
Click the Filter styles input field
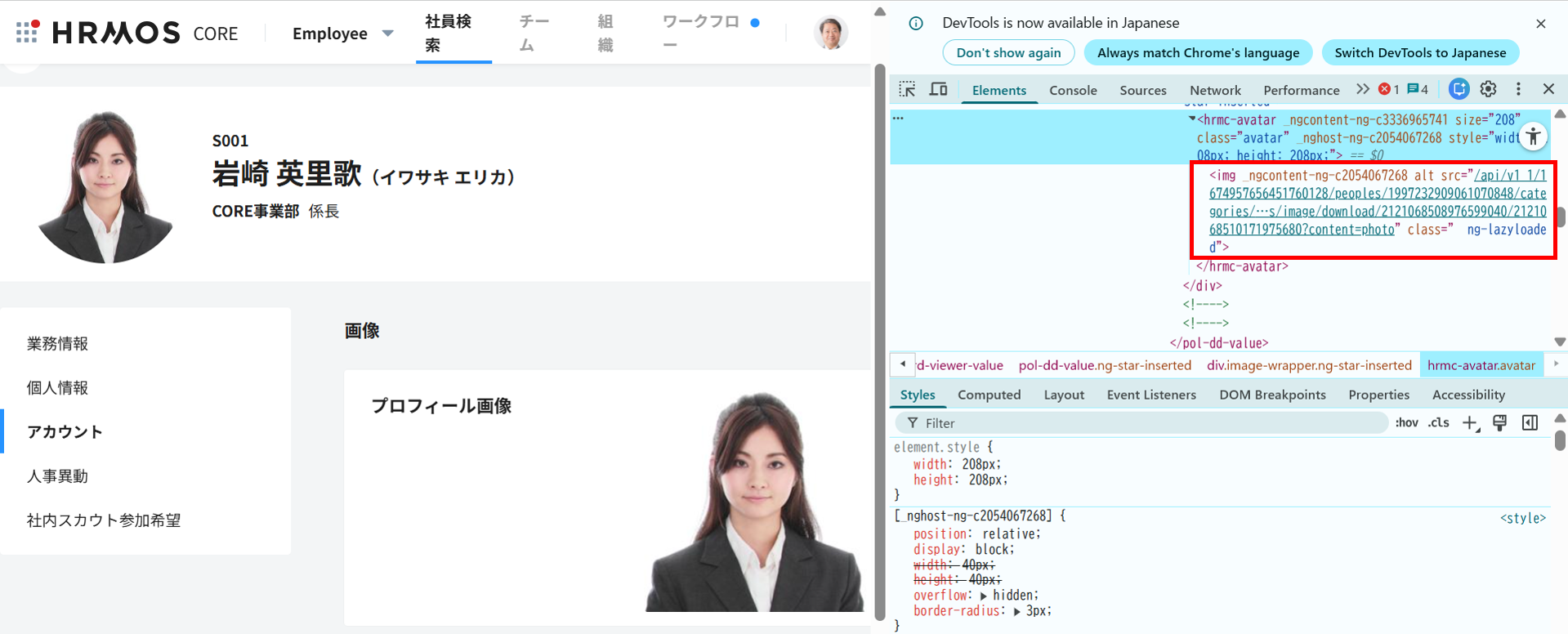(1144, 422)
